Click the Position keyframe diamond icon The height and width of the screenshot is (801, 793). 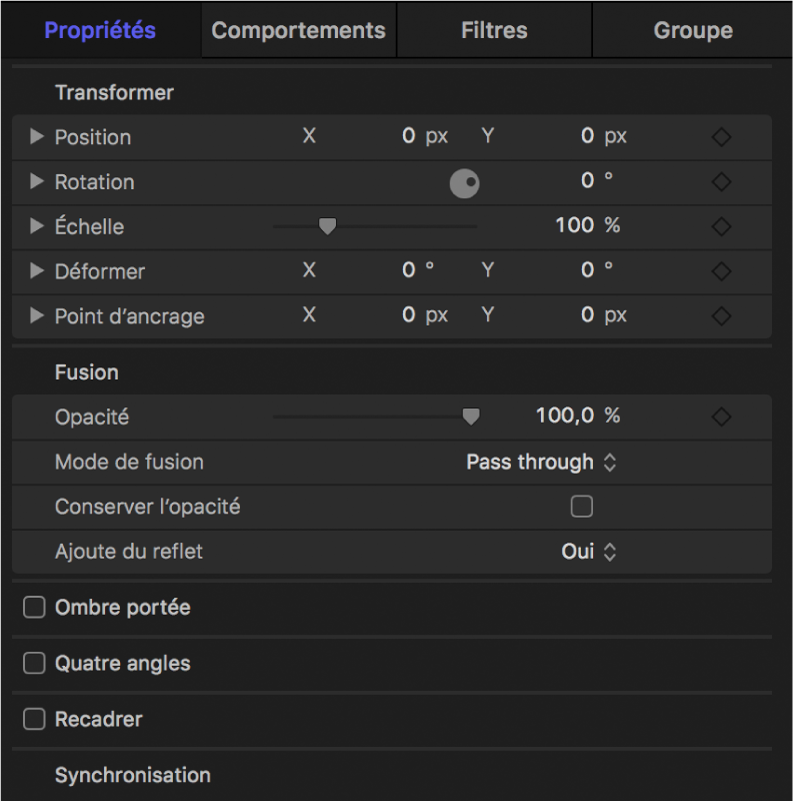coord(721,137)
